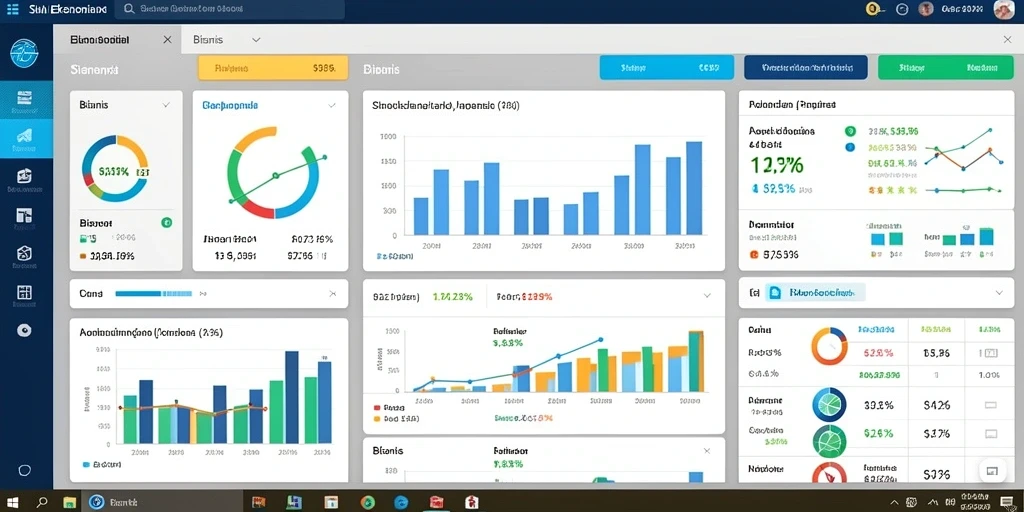Click the dark navy button in header row
Screen dimensions: 1024x512
806,67
